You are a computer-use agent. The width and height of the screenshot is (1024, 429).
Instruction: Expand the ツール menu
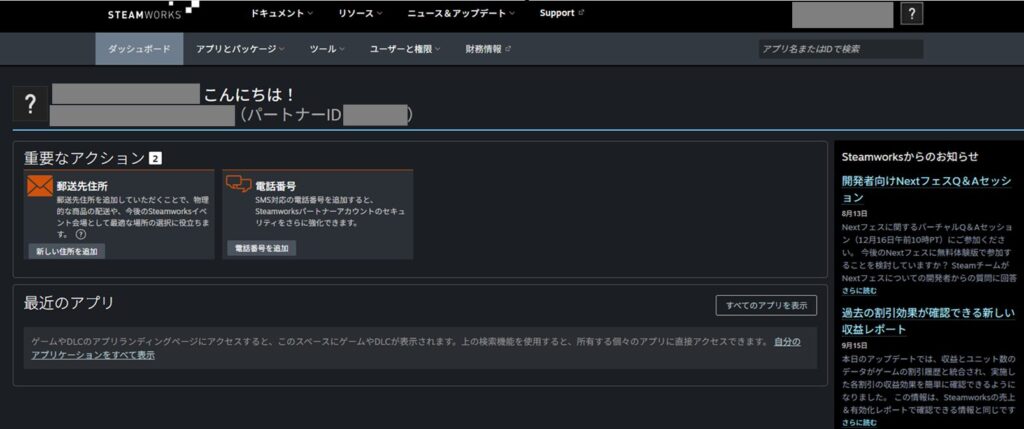327,49
